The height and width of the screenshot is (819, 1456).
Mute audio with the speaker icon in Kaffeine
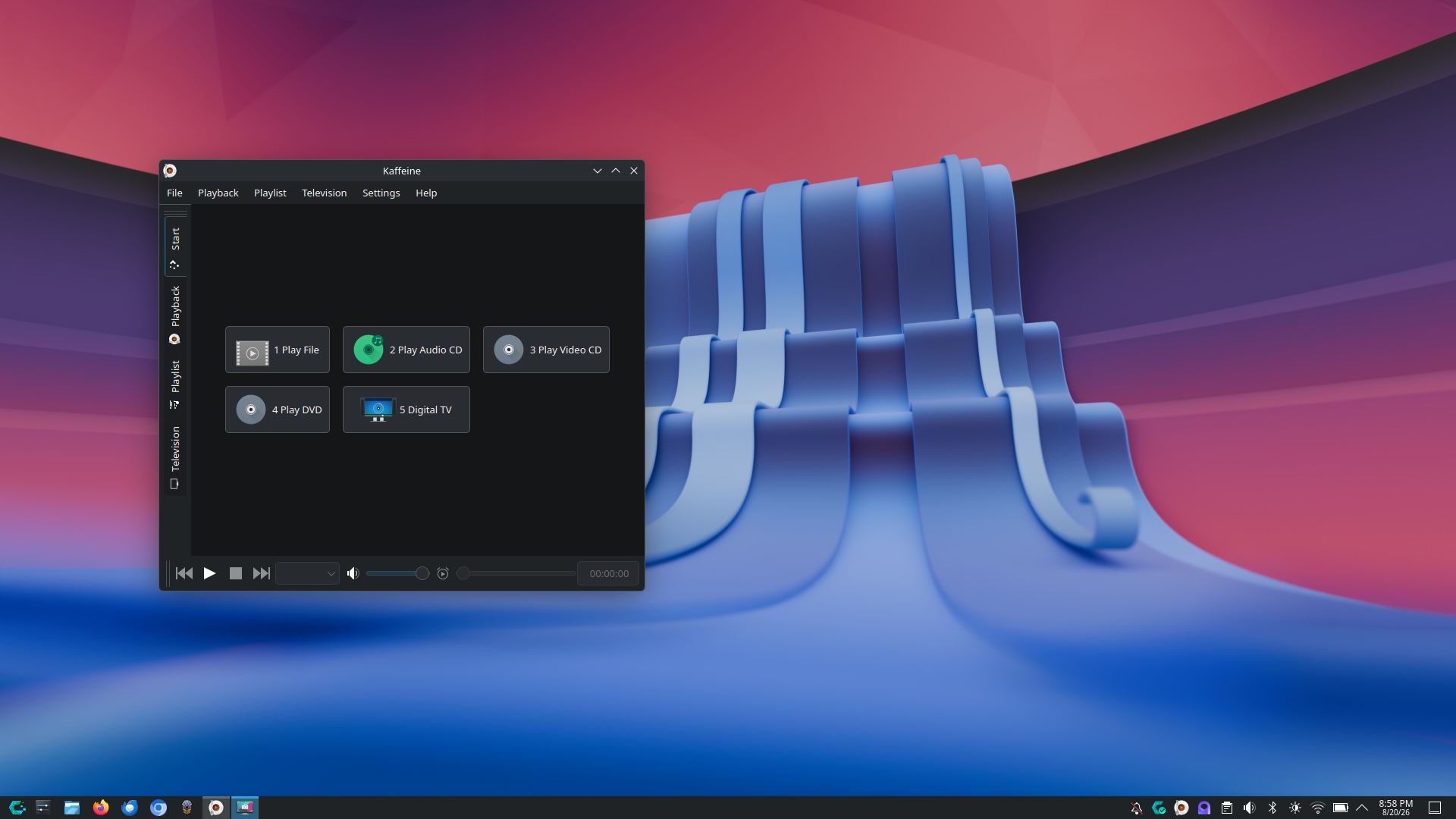pos(353,573)
